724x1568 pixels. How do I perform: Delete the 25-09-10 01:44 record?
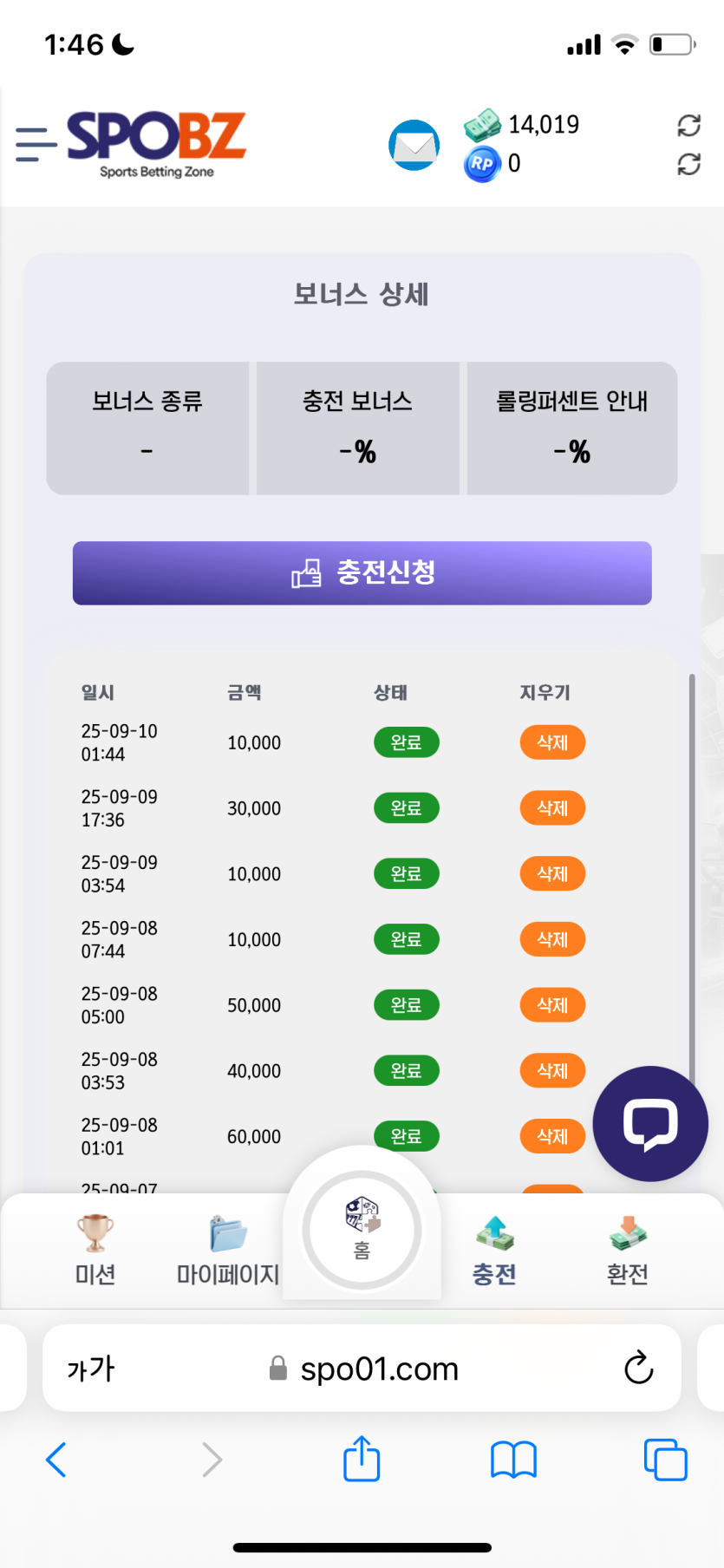552,742
